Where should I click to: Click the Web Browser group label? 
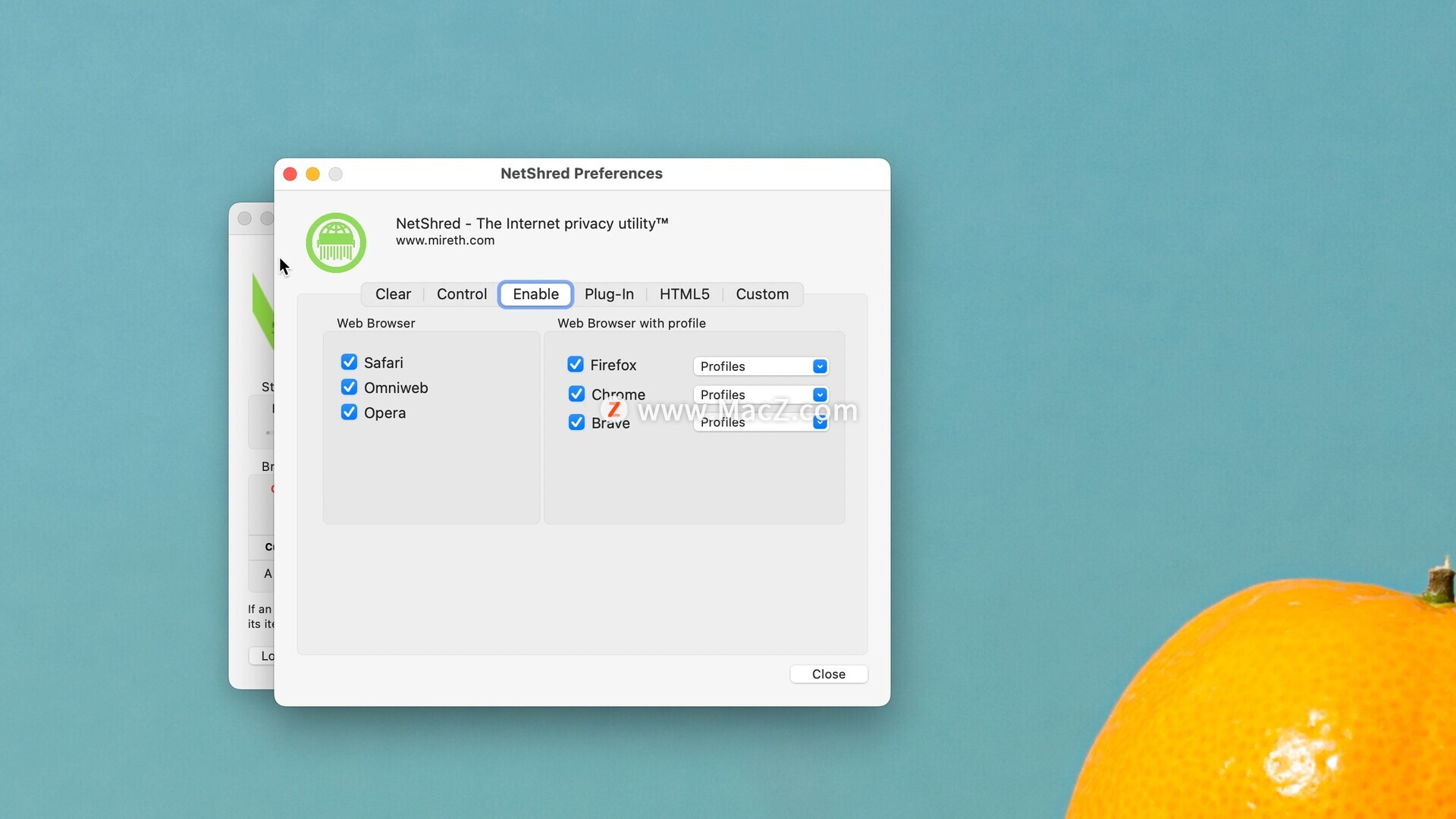click(x=376, y=323)
